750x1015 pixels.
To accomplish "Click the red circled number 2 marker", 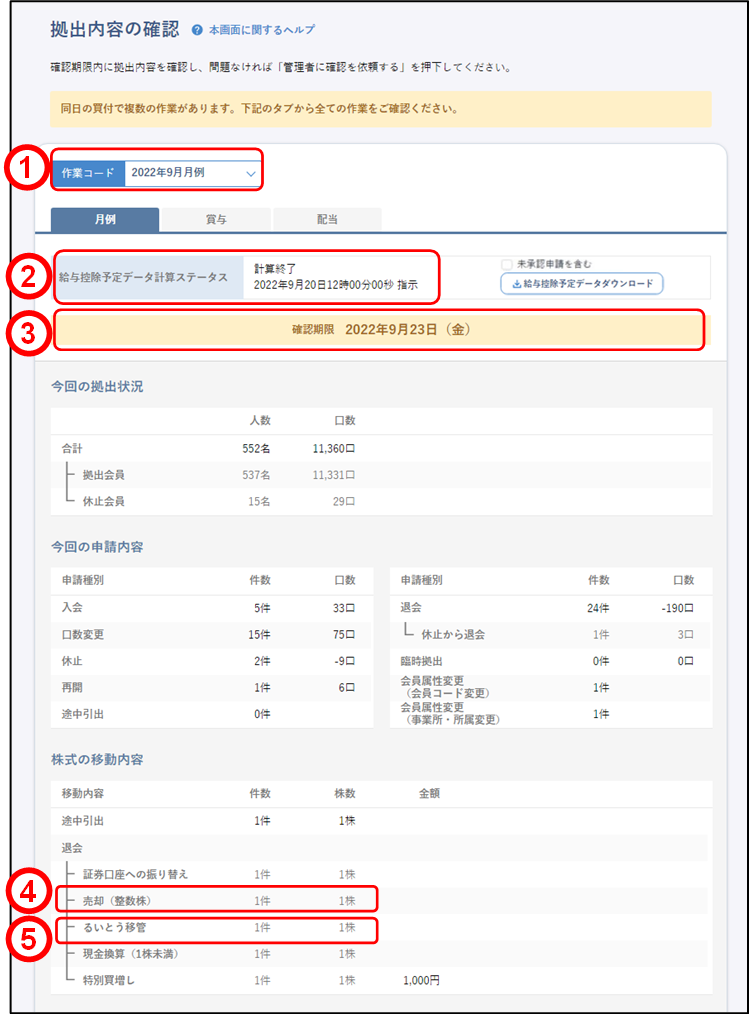I will [27, 276].
